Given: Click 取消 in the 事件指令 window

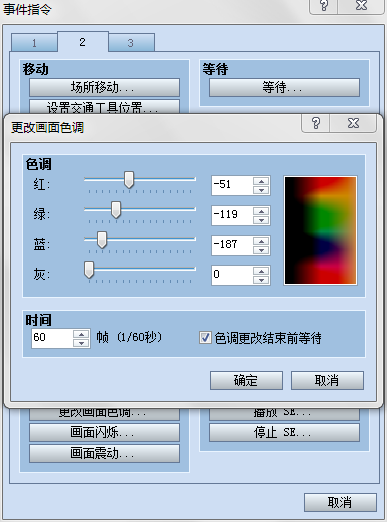Looking at the screenshot, I should (340, 502).
